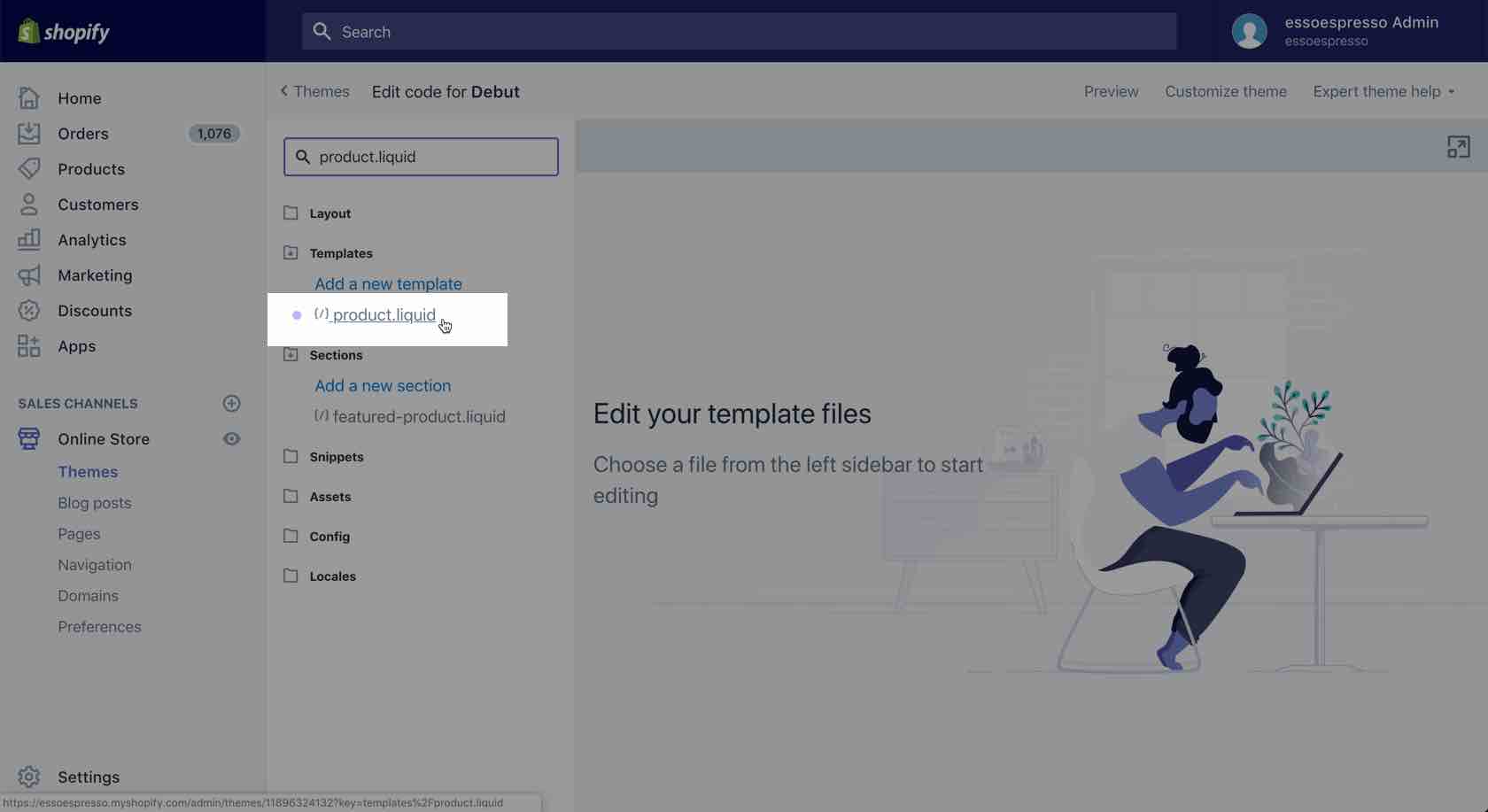
Task: Expand code editor to fullscreen
Action: [x=1458, y=147]
